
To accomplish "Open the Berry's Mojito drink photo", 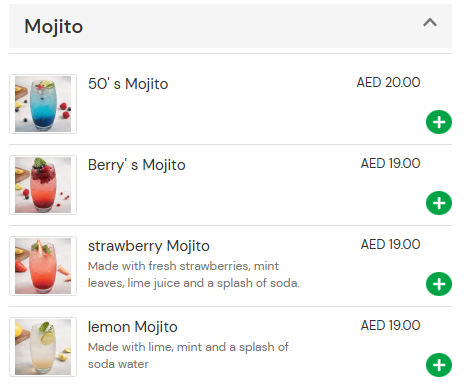I will click(43, 185).
